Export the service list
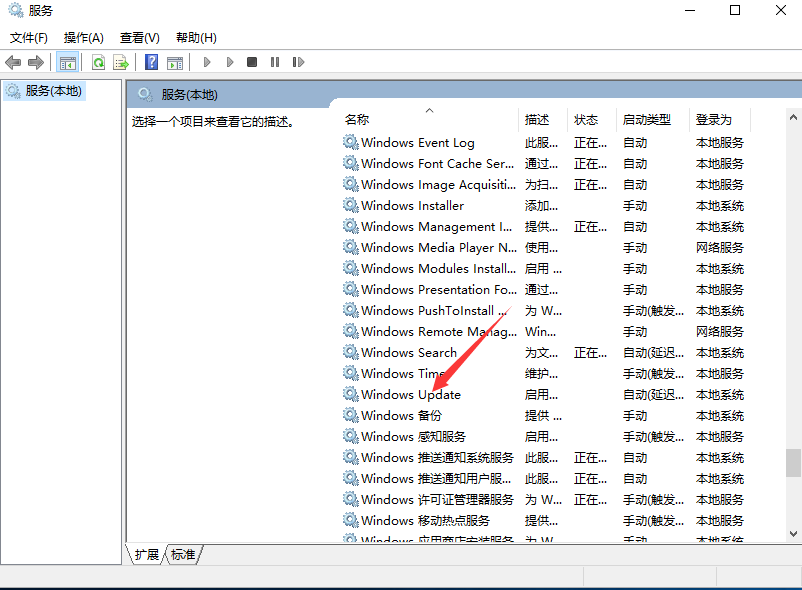Screen dimensions: 802x590 click(x=122, y=61)
